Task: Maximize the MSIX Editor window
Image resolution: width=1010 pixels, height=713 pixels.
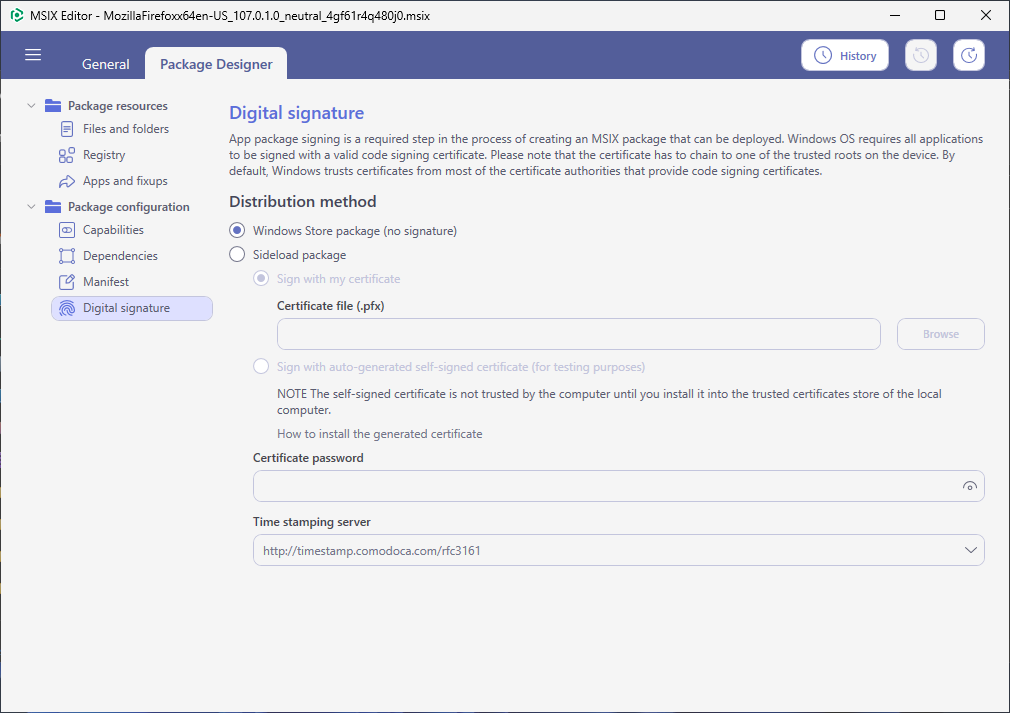Action: 940,15
